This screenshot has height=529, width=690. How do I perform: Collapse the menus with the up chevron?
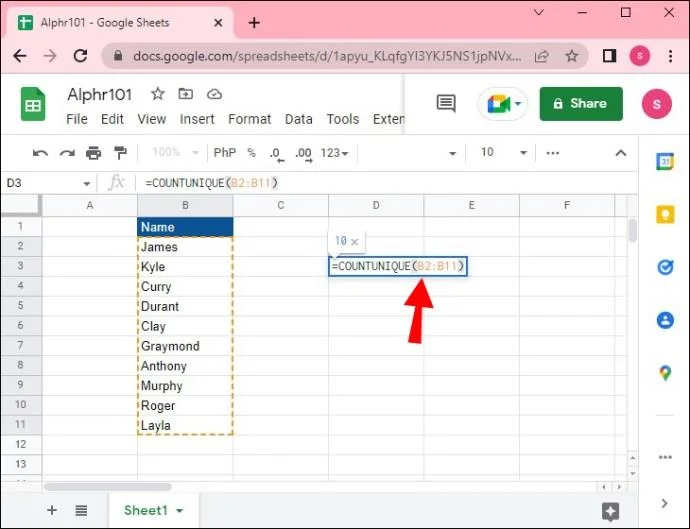click(x=620, y=153)
